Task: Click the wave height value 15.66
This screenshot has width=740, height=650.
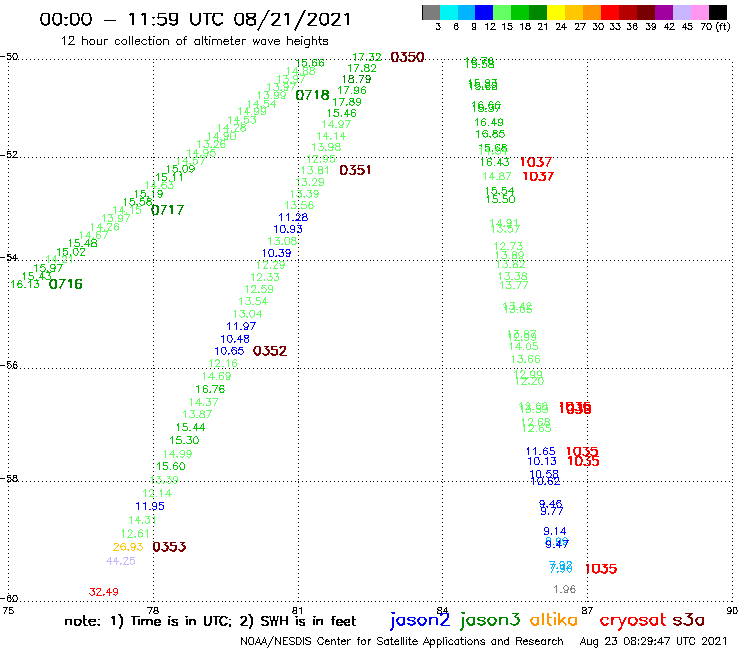Action: pos(310,63)
